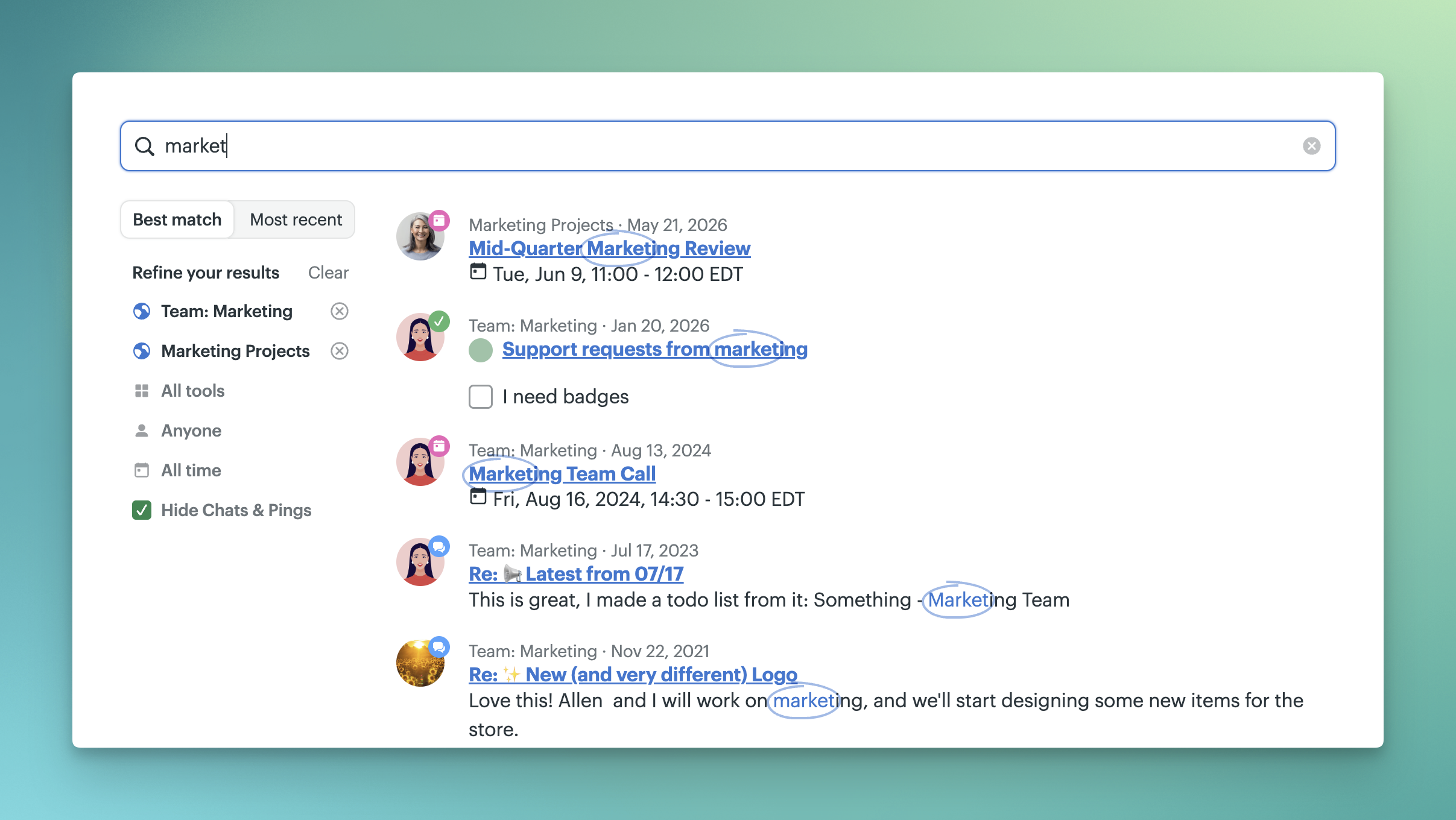
Task: Remove the Team: Marketing filter
Action: point(340,311)
